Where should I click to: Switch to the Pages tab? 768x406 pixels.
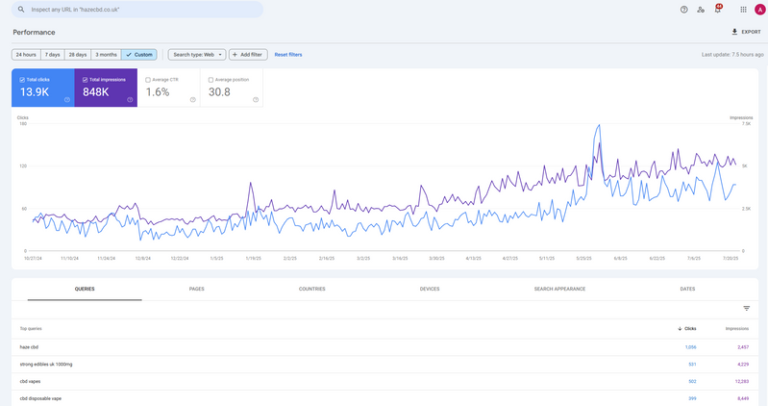click(196, 289)
